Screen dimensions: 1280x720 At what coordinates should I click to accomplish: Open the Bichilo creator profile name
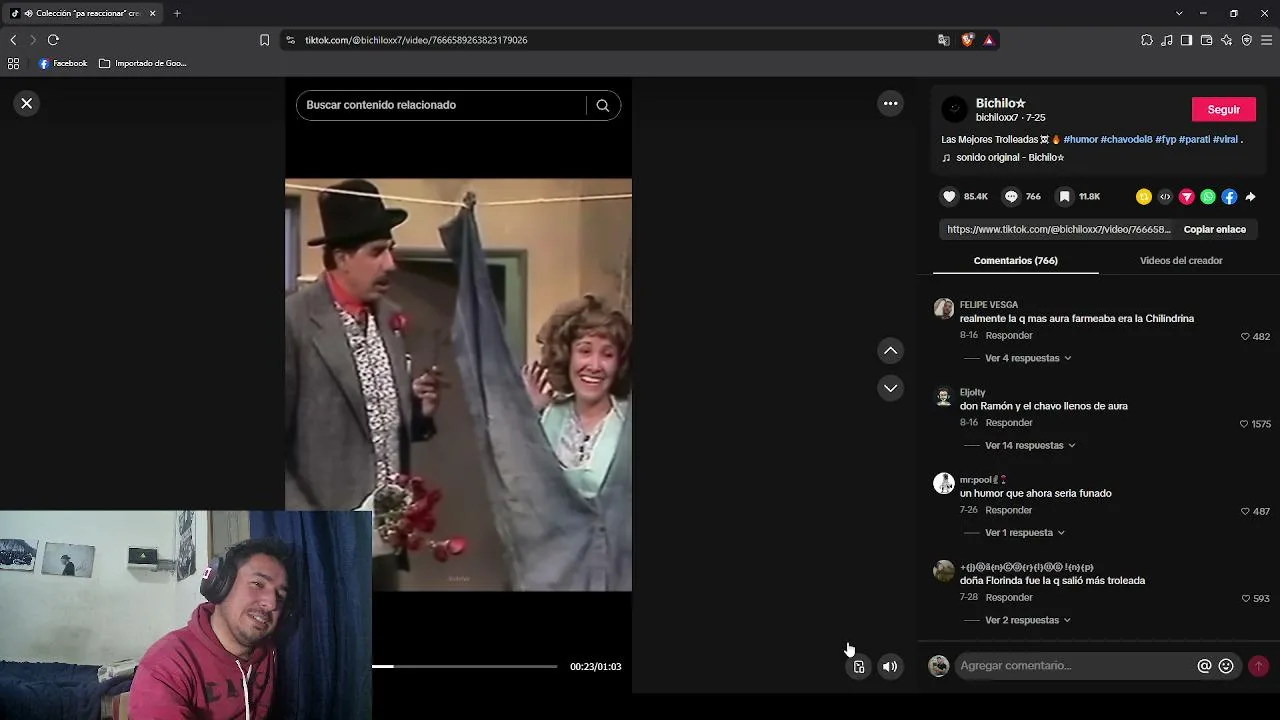point(1001,103)
